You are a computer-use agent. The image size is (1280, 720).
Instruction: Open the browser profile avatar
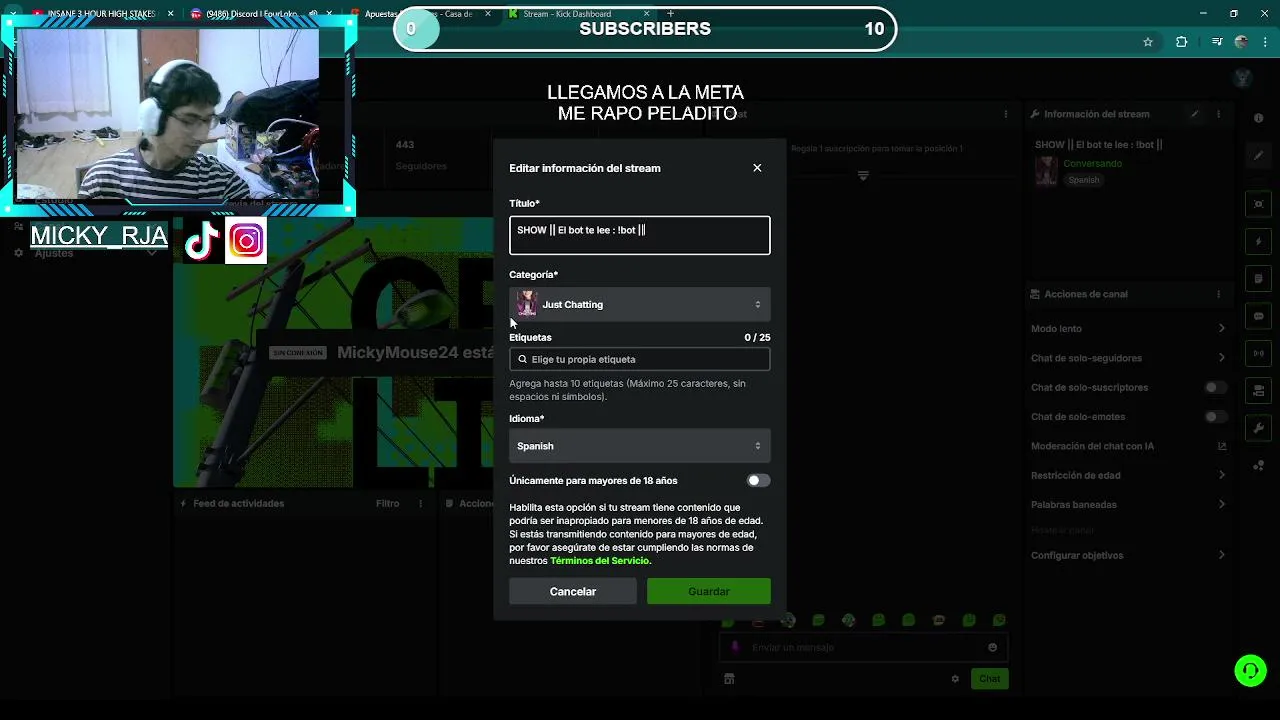1241,42
